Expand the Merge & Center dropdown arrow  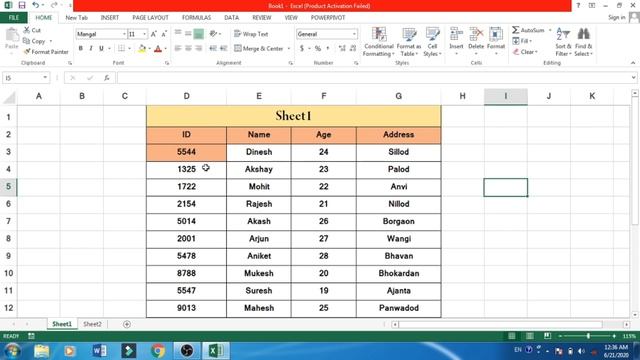click(x=289, y=49)
